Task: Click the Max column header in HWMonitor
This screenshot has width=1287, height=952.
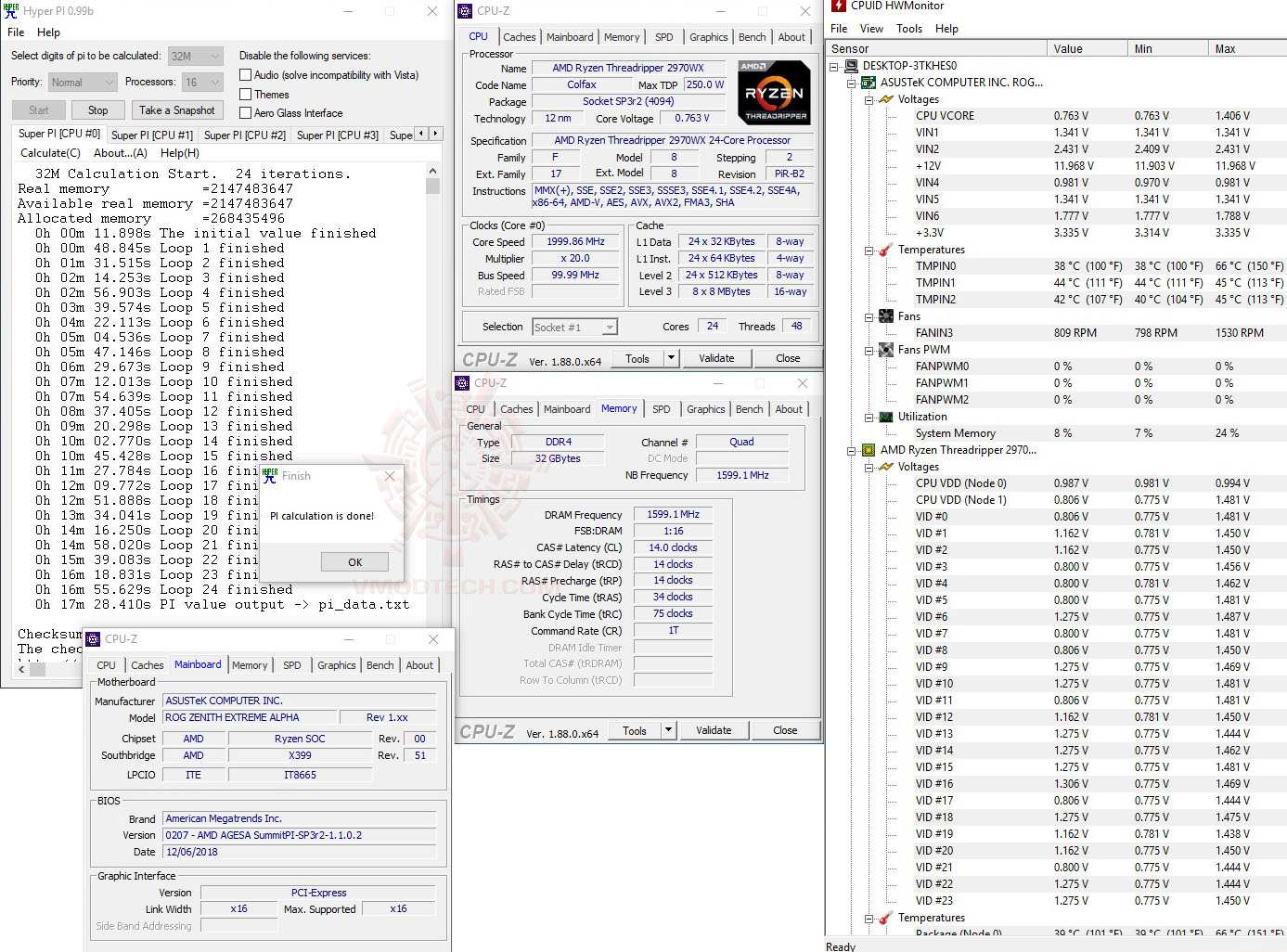Action: coord(1249,49)
